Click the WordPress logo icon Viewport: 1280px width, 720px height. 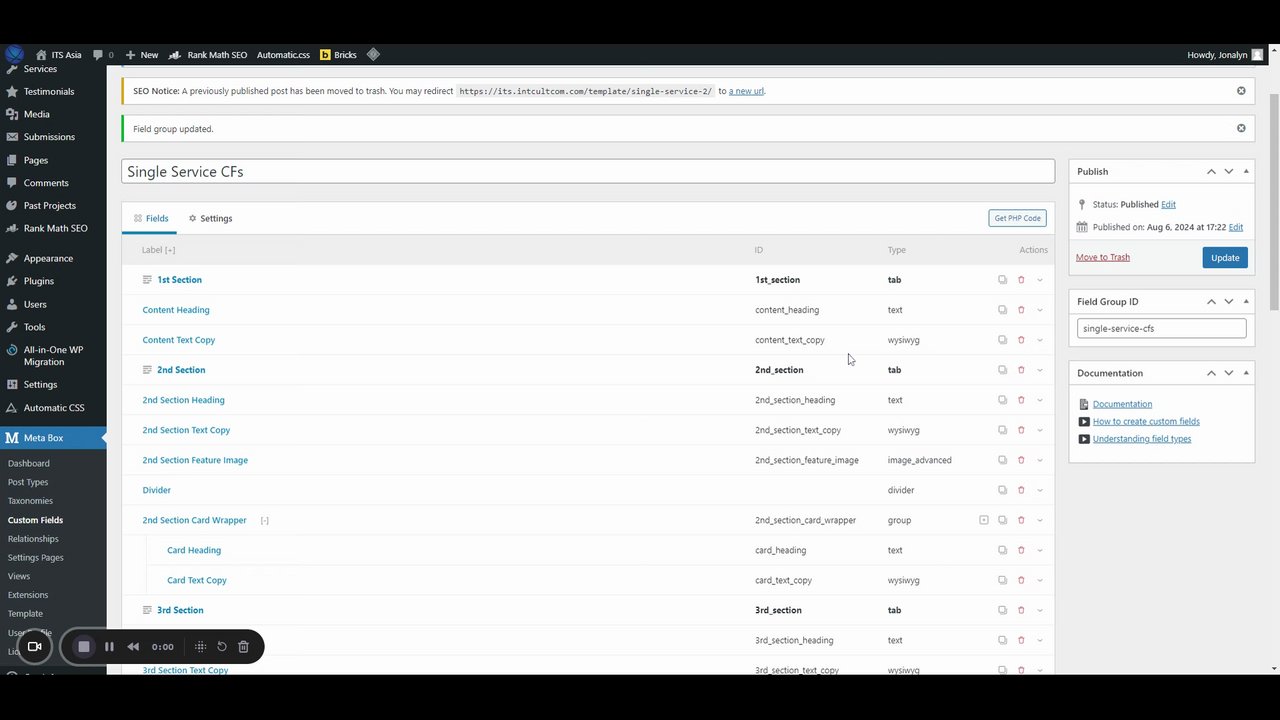point(14,55)
